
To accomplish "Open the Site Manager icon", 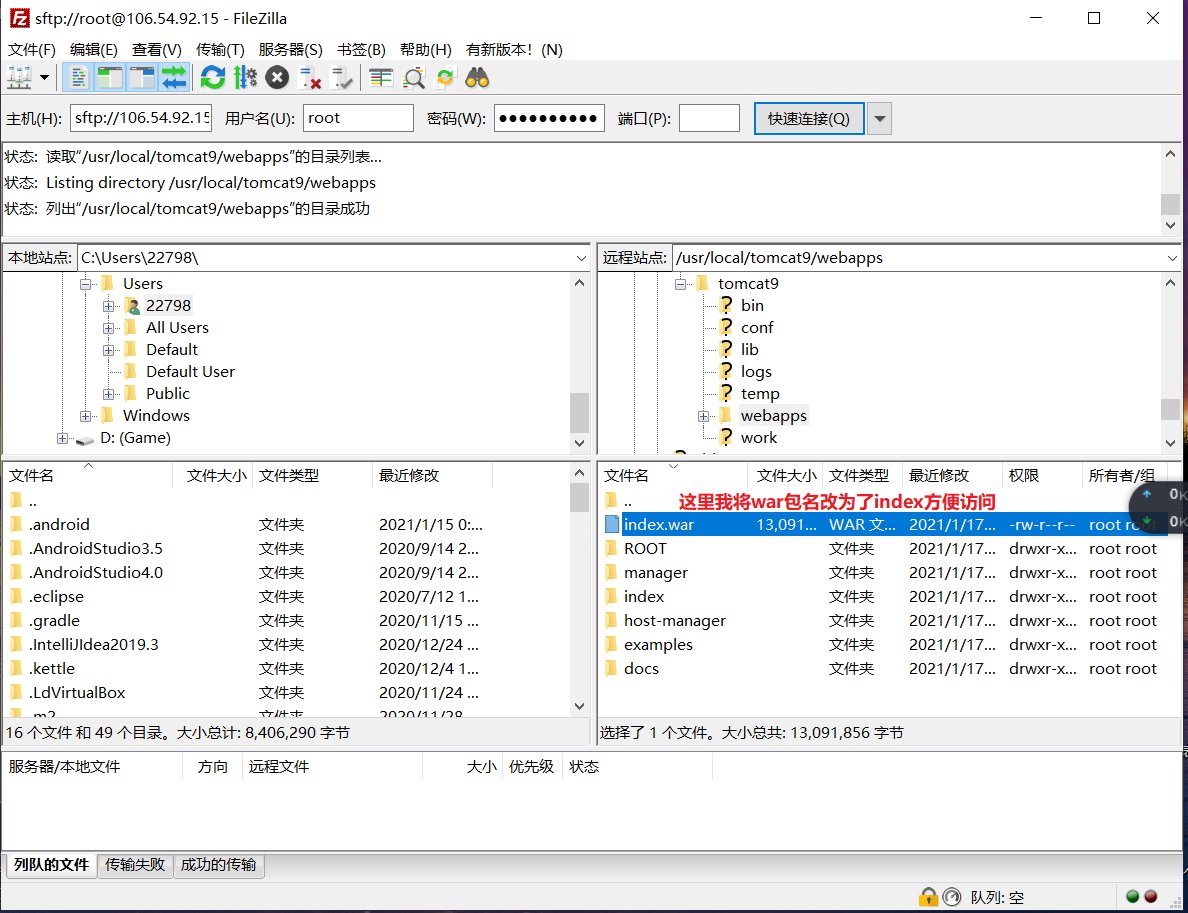I will [19, 78].
